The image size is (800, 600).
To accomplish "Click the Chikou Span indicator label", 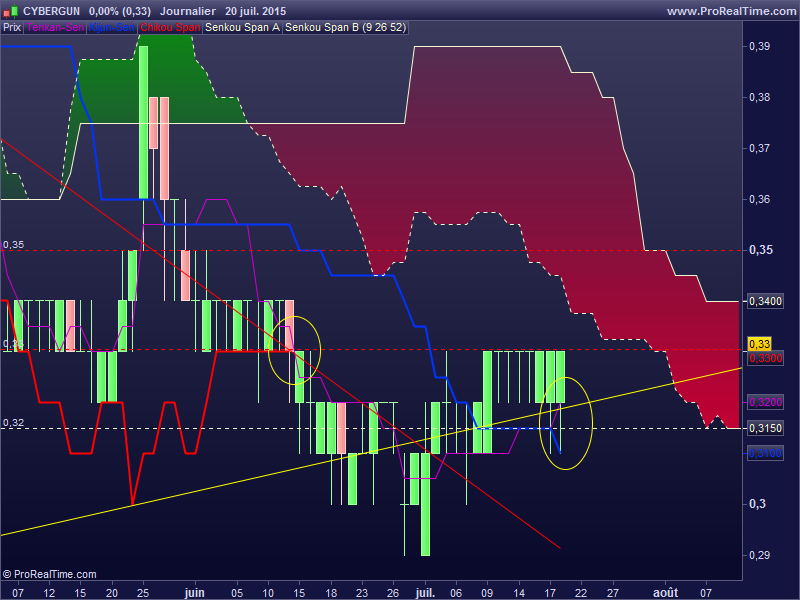I will click(x=169, y=27).
